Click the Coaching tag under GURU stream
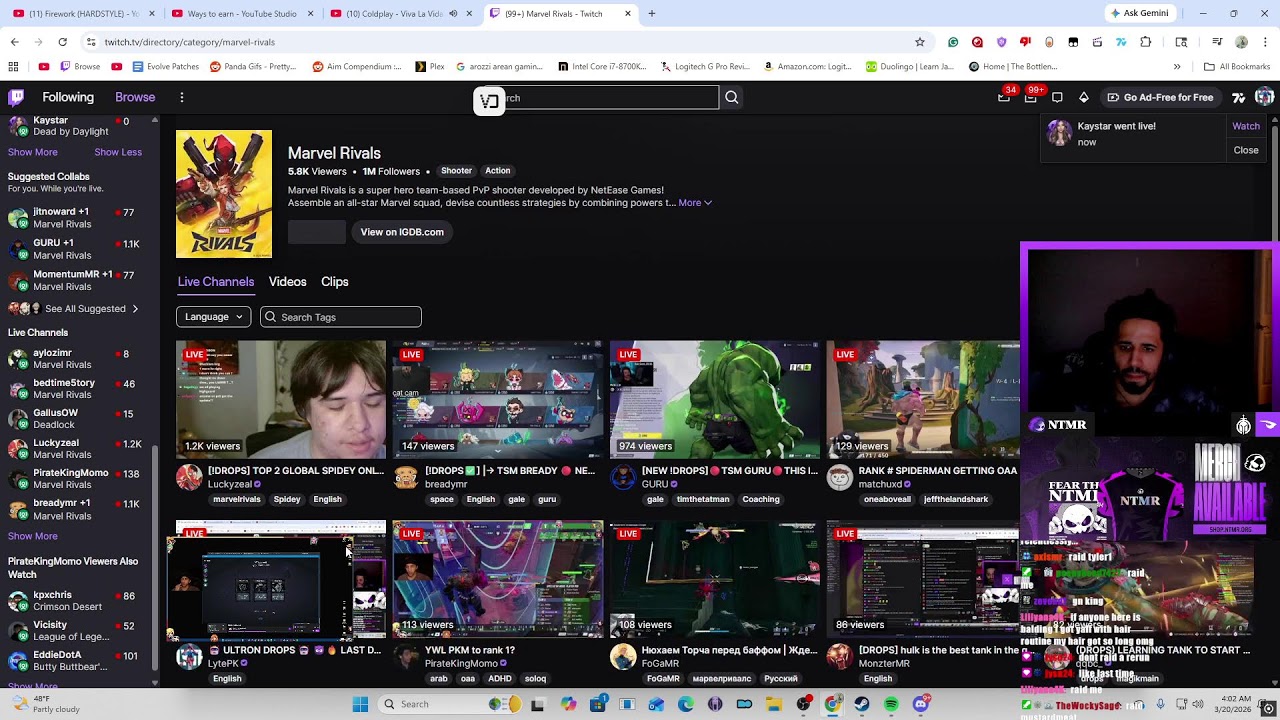The image size is (1280, 720). [760, 499]
